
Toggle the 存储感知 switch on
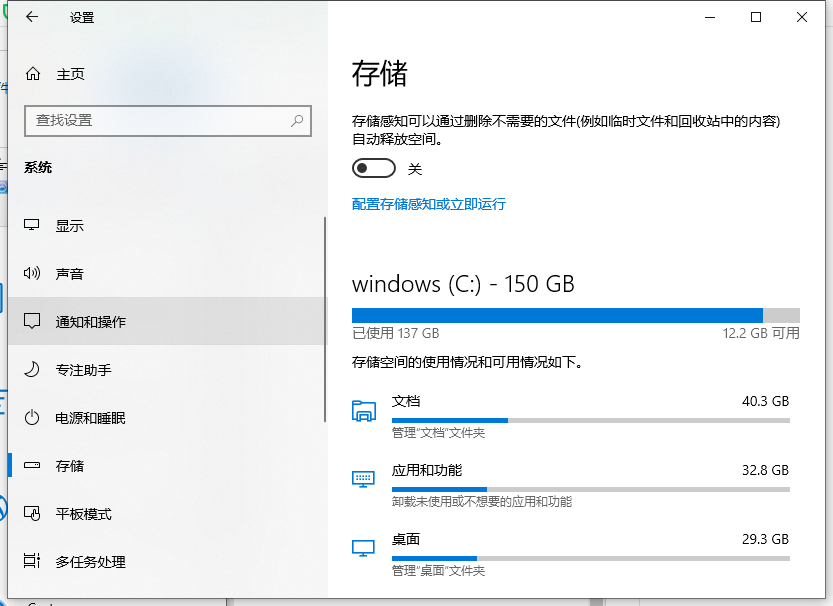coord(374,168)
